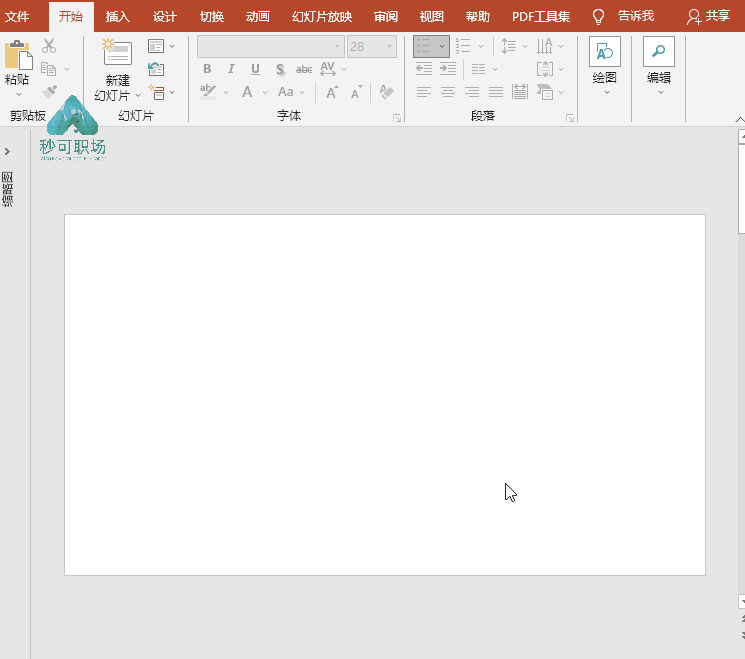Click the Strikethrough abc icon

point(304,69)
